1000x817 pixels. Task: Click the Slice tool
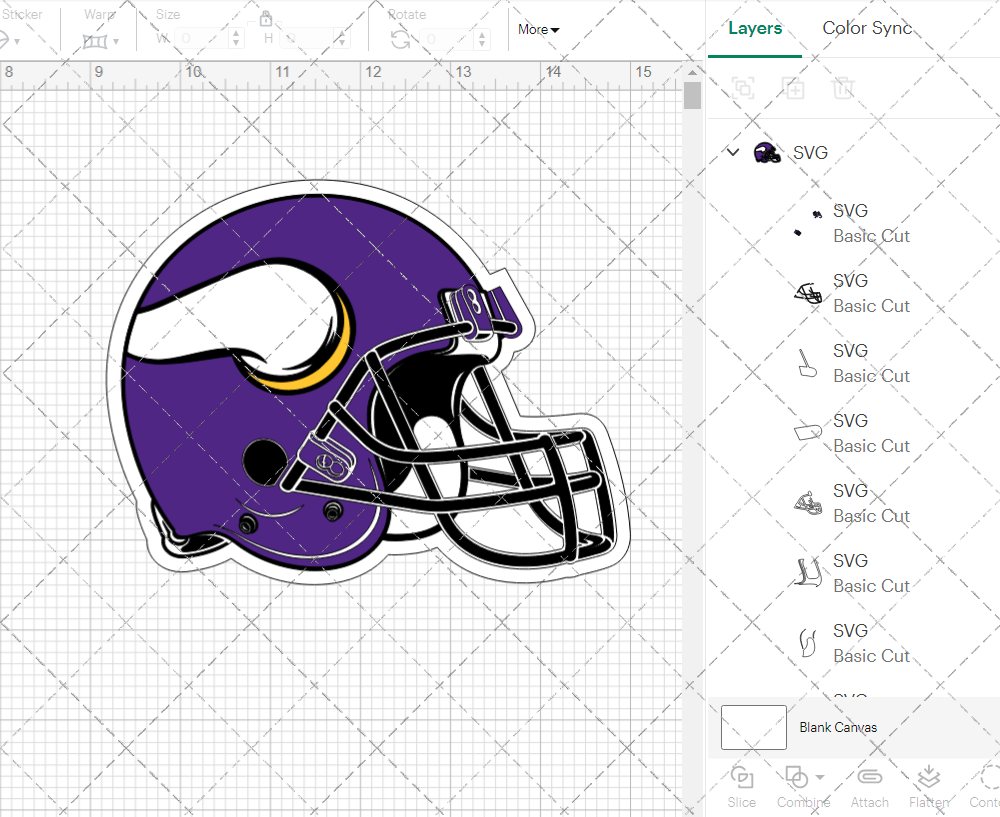tap(742, 787)
